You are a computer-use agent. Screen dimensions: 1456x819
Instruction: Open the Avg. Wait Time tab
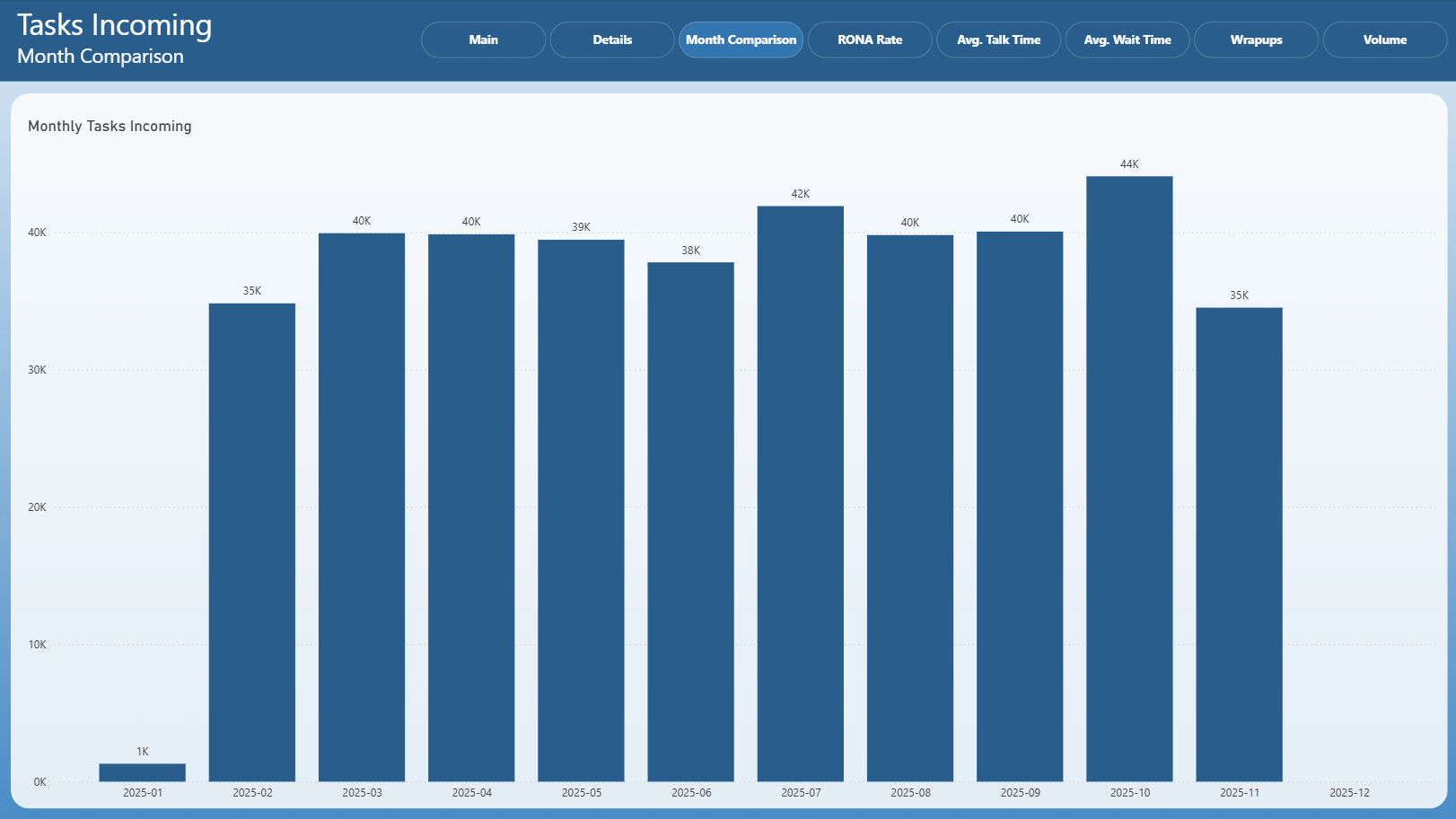click(x=1127, y=40)
